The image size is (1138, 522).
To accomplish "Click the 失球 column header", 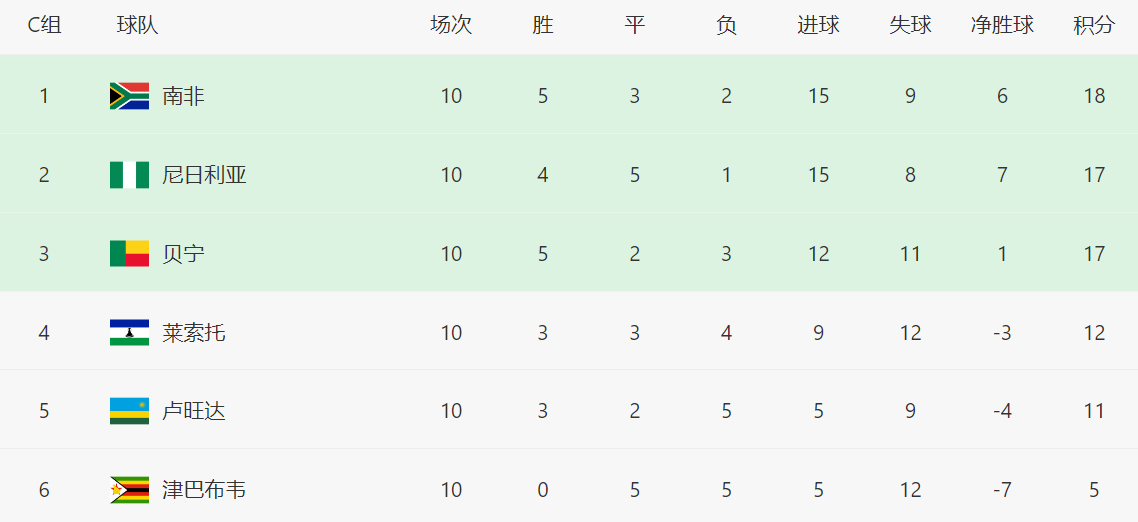I will (x=910, y=26).
